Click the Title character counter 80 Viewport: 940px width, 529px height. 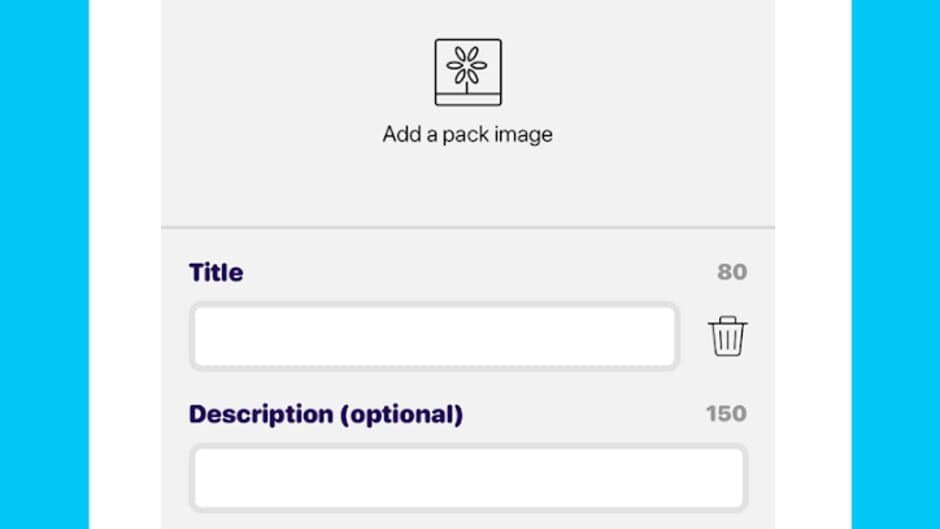point(732,272)
